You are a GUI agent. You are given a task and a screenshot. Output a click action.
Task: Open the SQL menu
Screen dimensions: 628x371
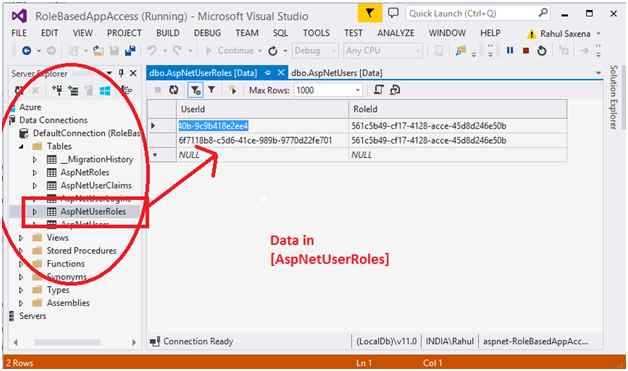[280, 33]
